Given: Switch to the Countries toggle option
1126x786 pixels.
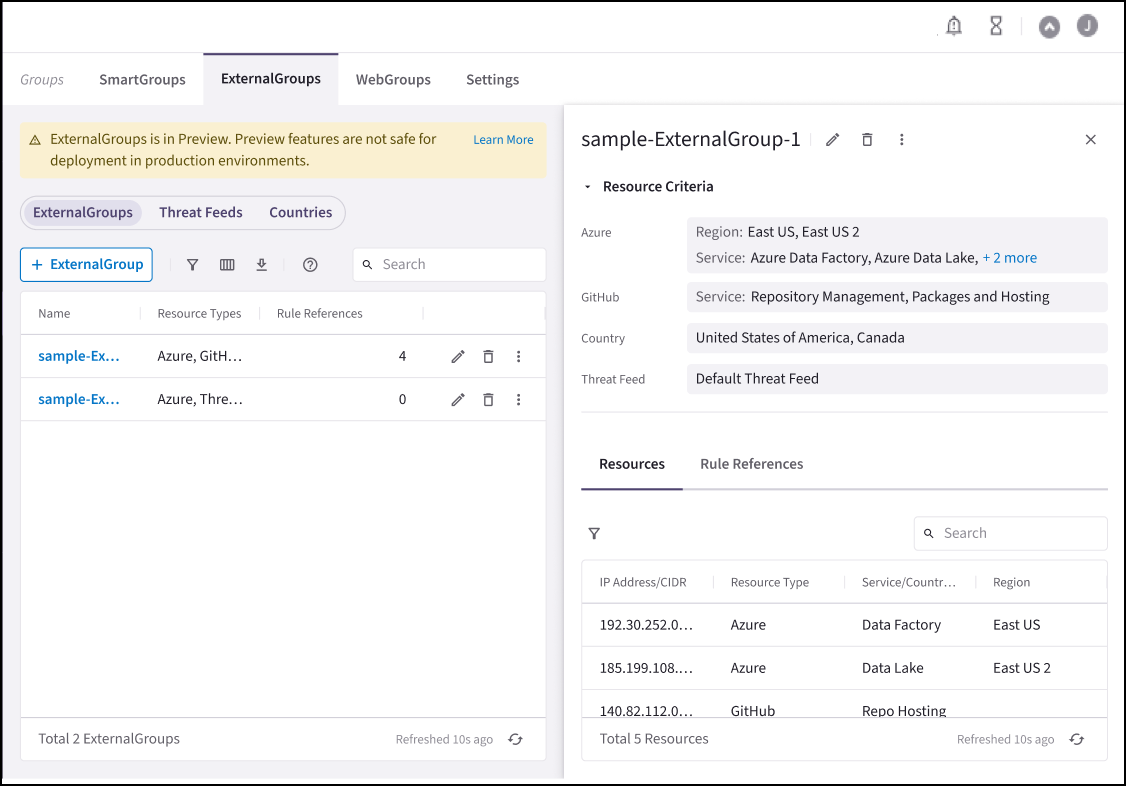Looking at the screenshot, I should click(x=300, y=213).
